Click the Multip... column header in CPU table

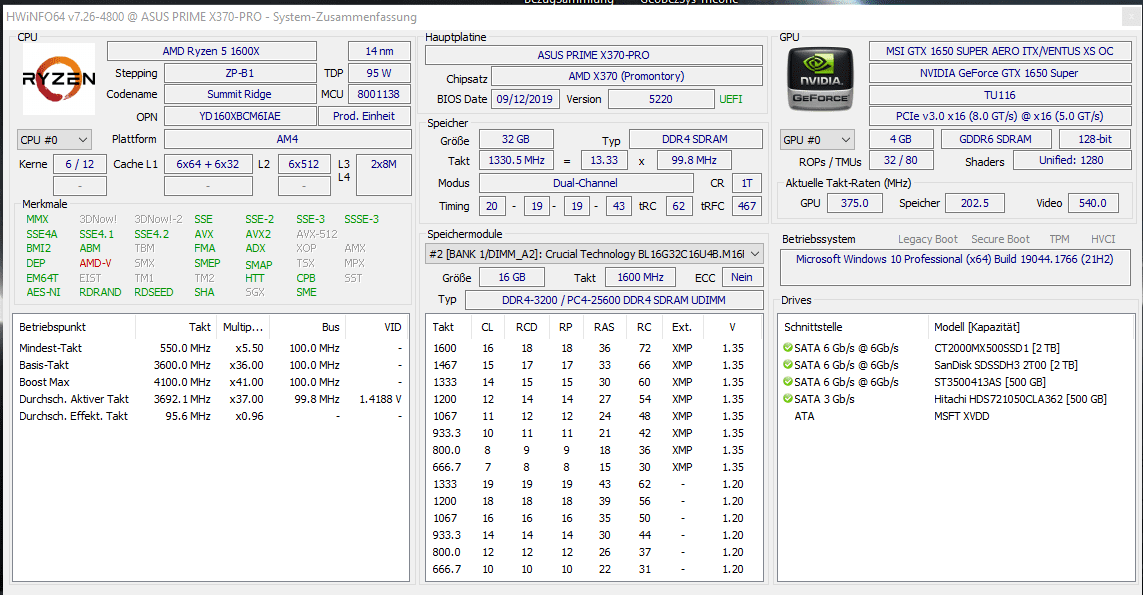[243, 327]
